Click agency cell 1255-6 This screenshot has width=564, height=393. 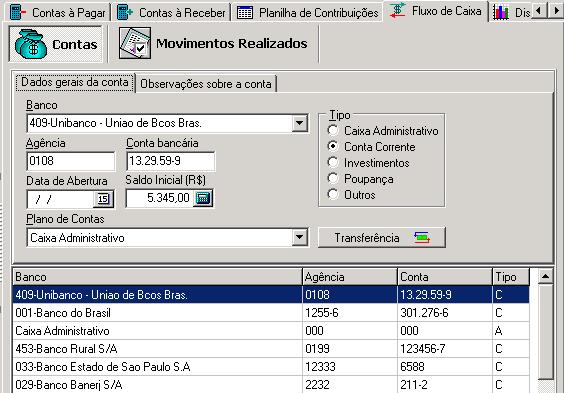click(x=350, y=313)
